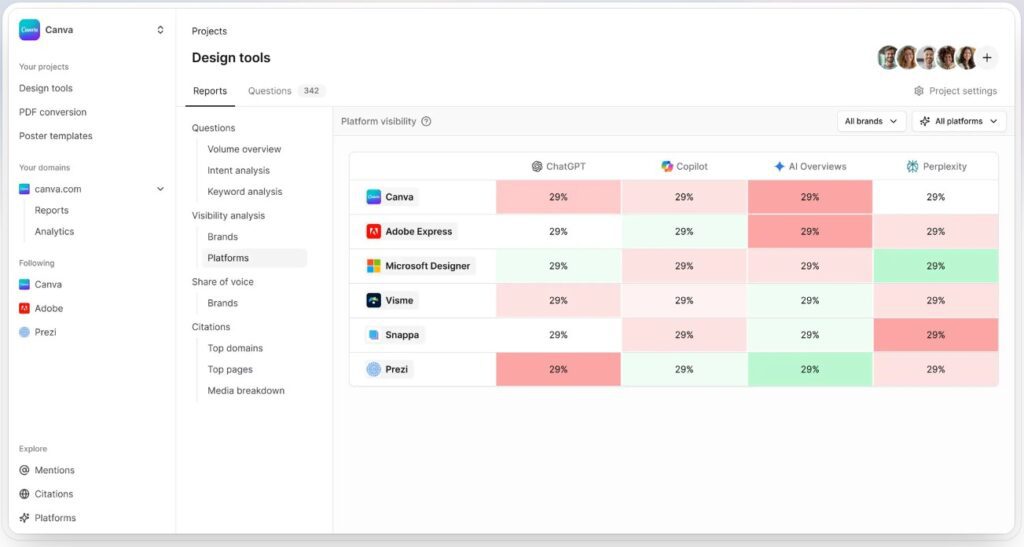Click the last team member avatar
The height and width of the screenshot is (547, 1024).
[967, 57]
